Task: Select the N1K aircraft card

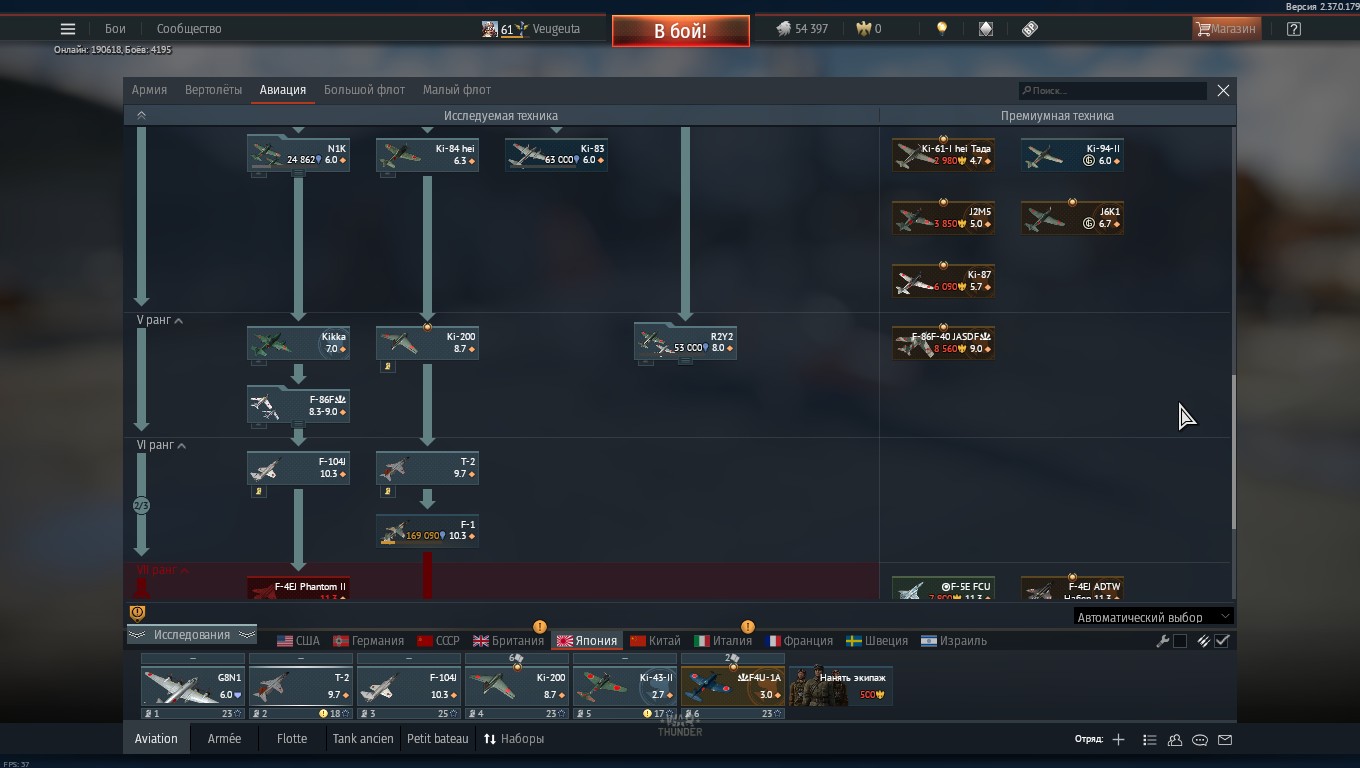Action: [298, 154]
